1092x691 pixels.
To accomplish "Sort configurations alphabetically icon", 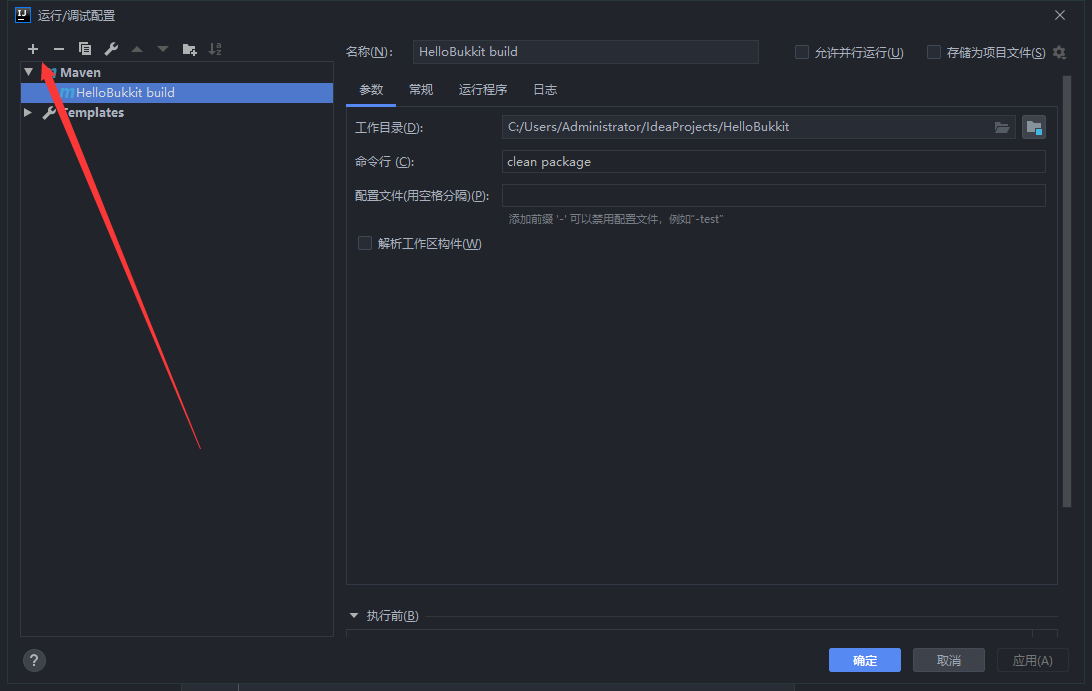I will point(215,49).
